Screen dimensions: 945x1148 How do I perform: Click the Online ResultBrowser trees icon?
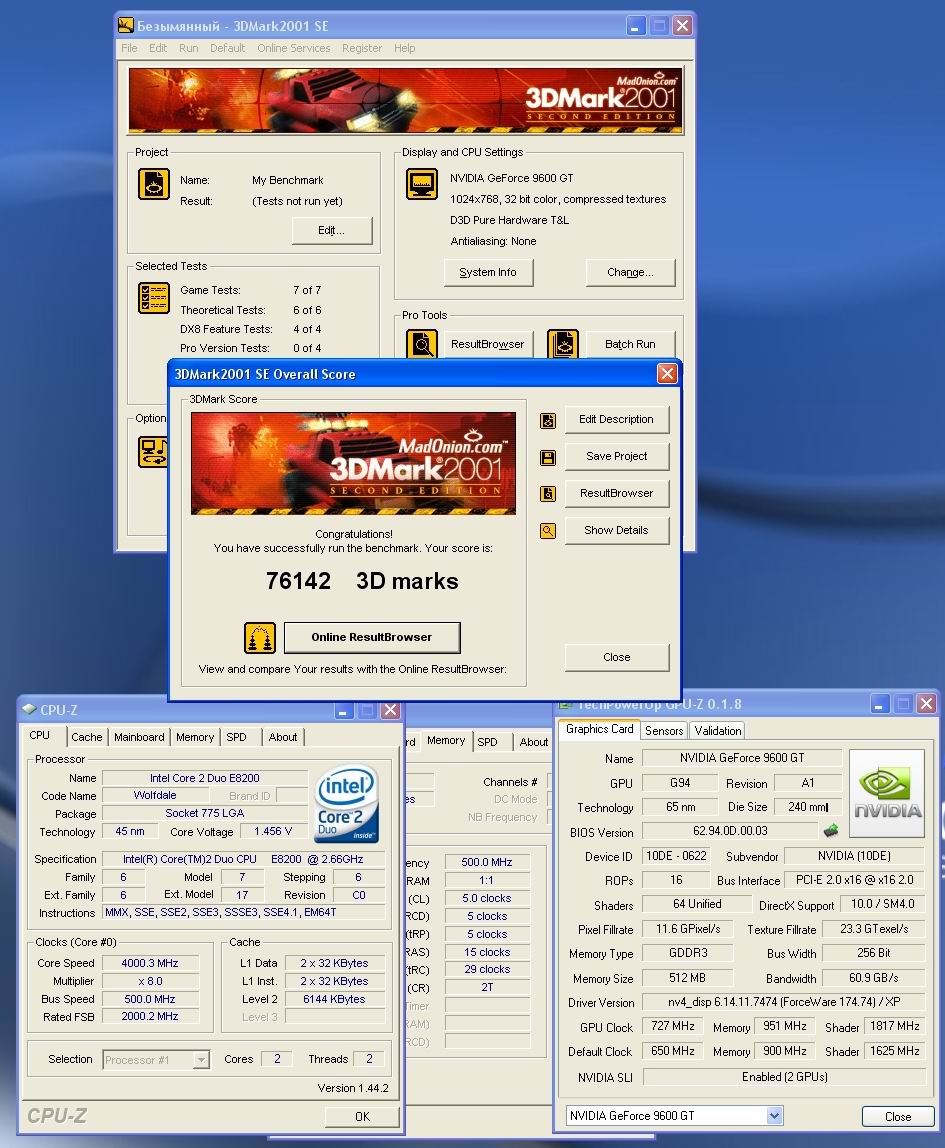tap(260, 638)
